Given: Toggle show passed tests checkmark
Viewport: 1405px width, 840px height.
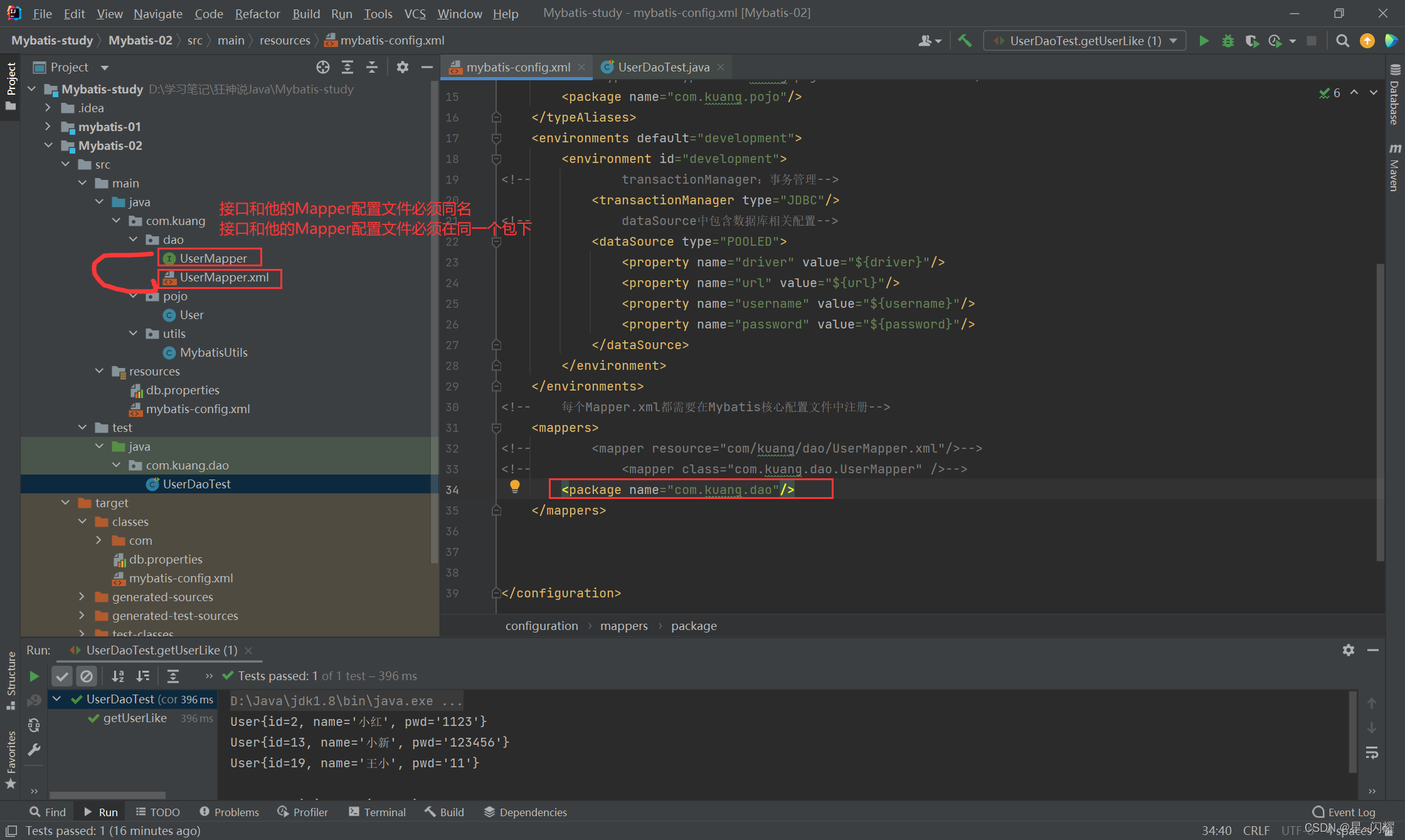Looking at the screenshot, I should coord(62,676).
